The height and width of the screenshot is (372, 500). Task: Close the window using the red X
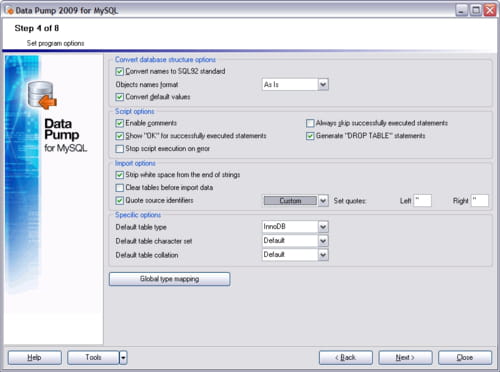tap(490, 10)
